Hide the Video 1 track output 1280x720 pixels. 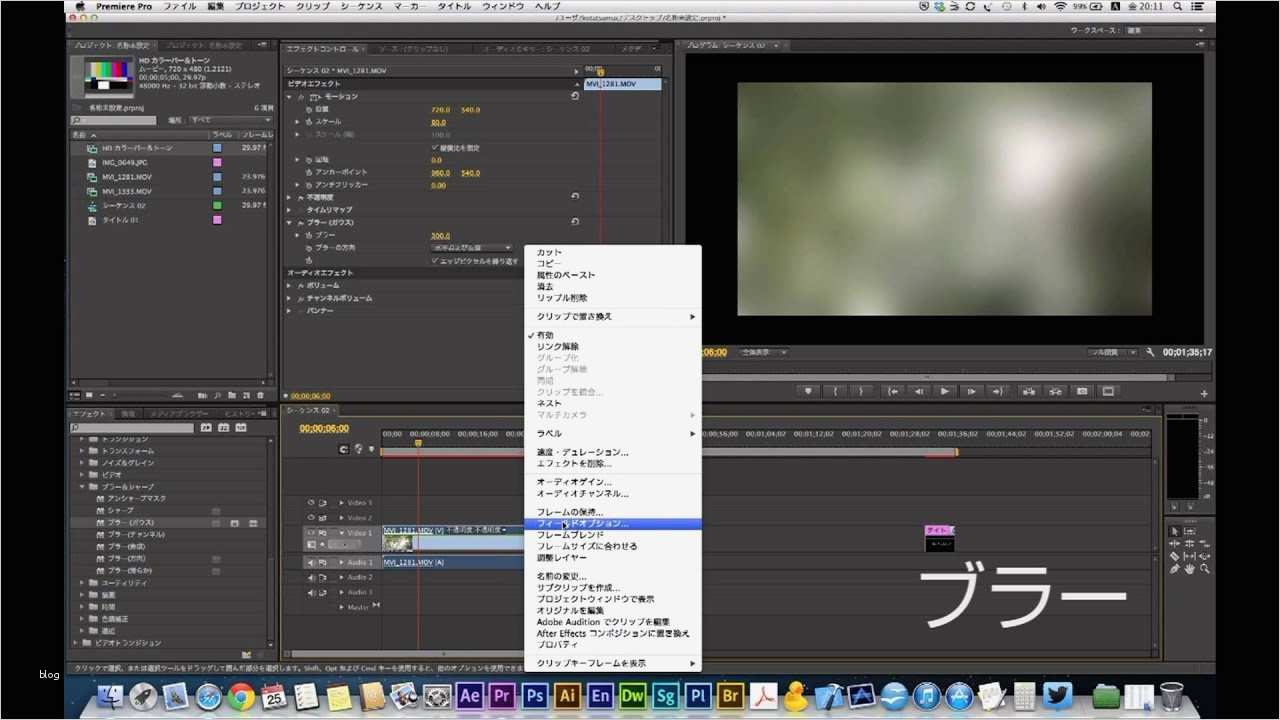[311, 533]
